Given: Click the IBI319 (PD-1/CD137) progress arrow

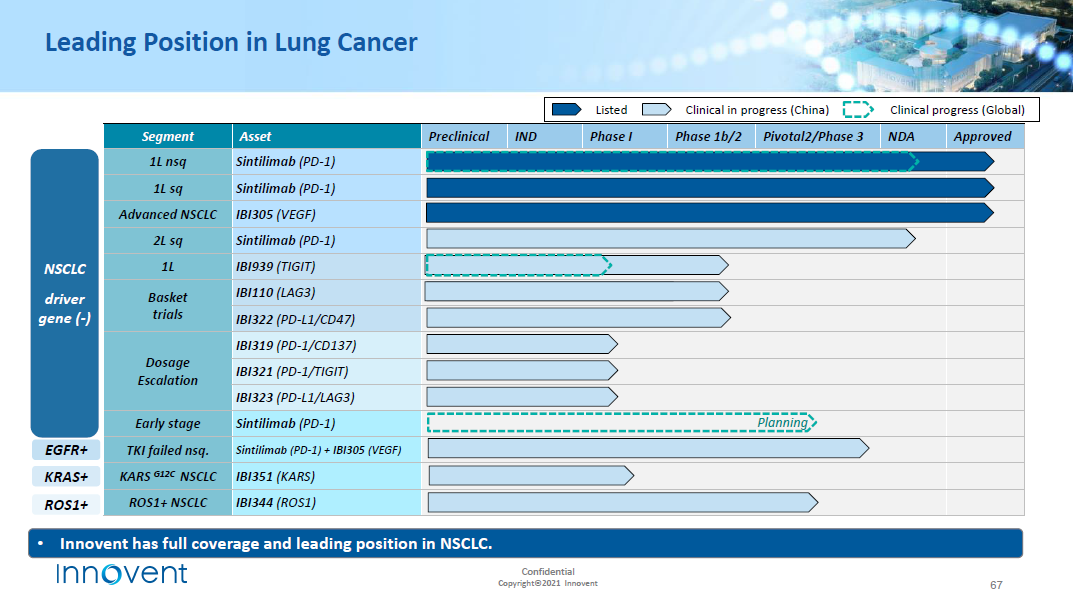Looking at the screenshot, I should click(x=522, y=344).
